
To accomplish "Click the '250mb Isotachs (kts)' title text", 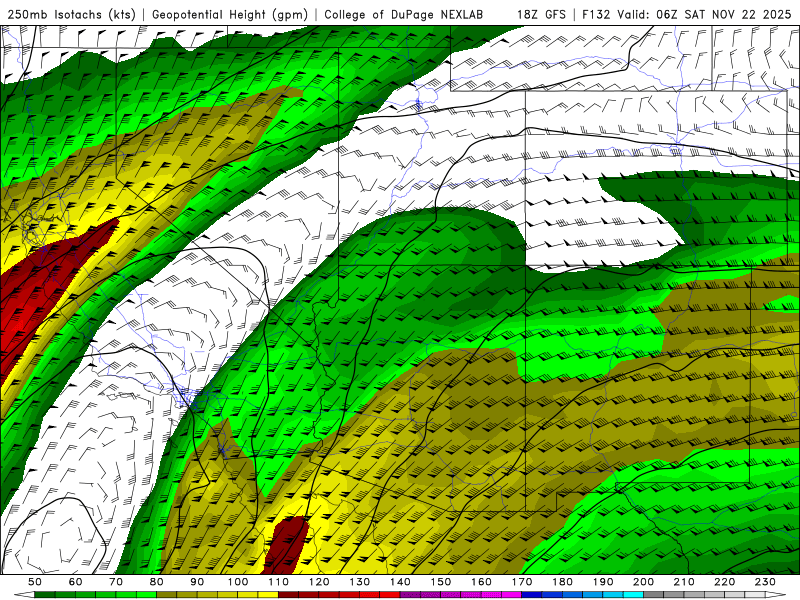I will click(x=71, y=14).
